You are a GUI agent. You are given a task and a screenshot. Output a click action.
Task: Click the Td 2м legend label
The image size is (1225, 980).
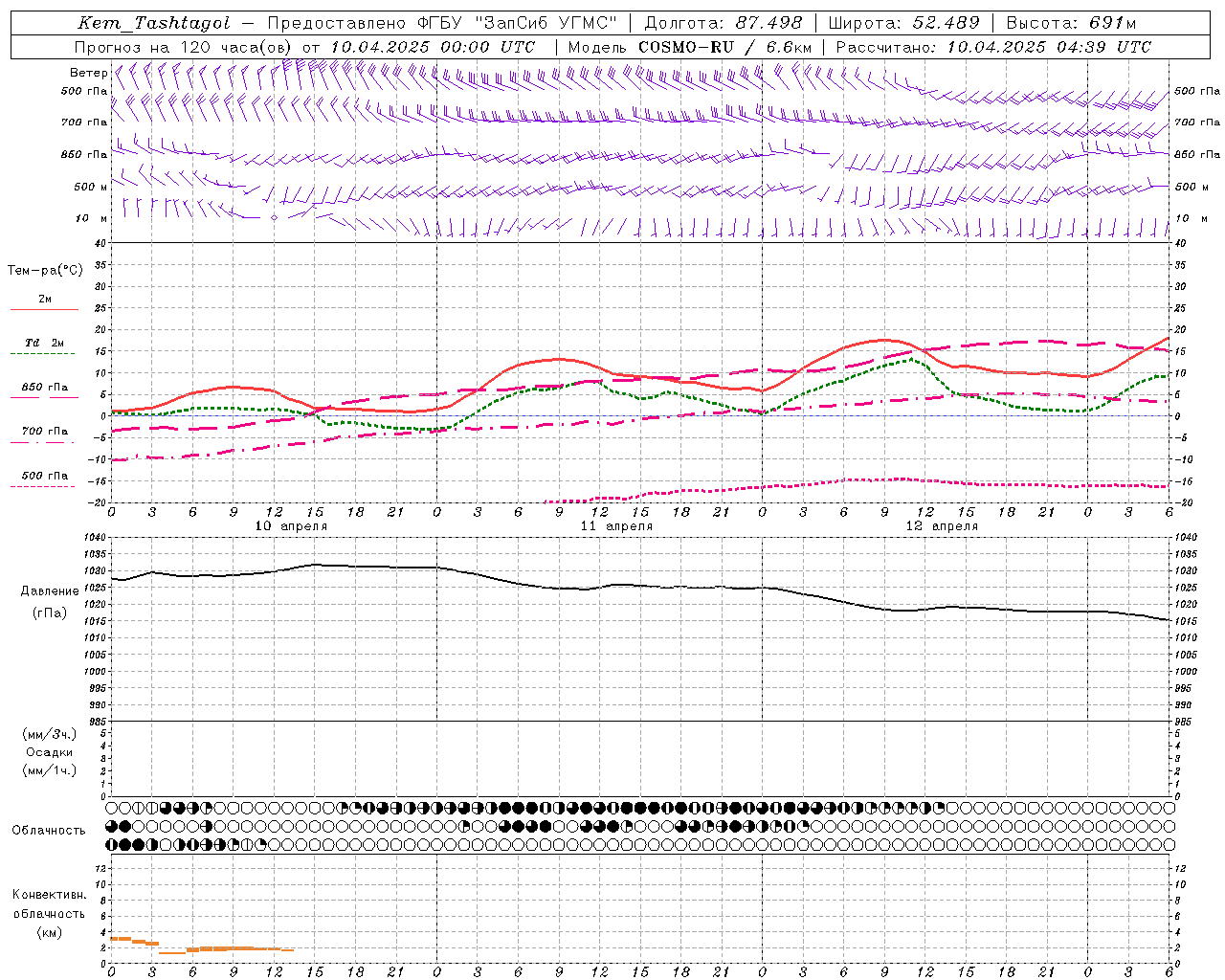pyautogui.click(x=45, y=343)
